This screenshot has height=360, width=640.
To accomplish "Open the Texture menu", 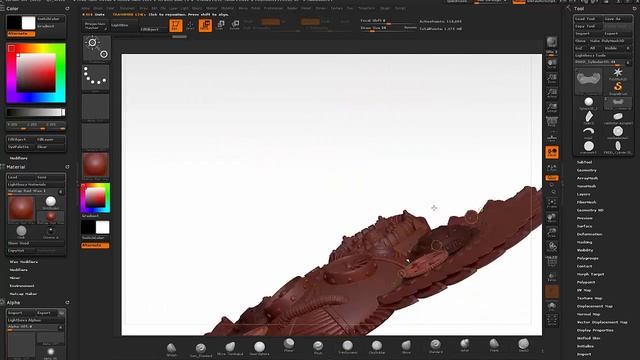I will pos(337,8).
